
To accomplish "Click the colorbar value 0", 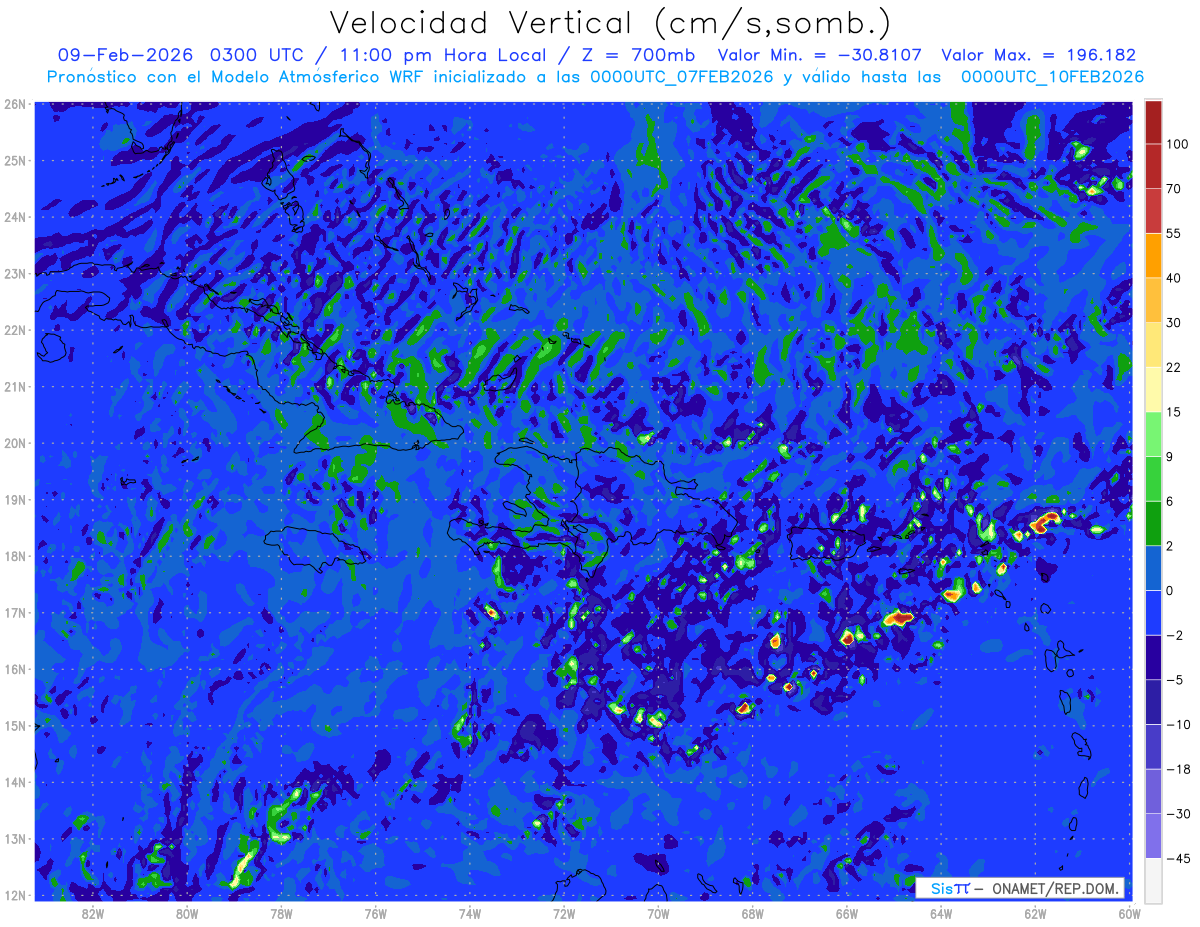I will [x=1171, y=591].
